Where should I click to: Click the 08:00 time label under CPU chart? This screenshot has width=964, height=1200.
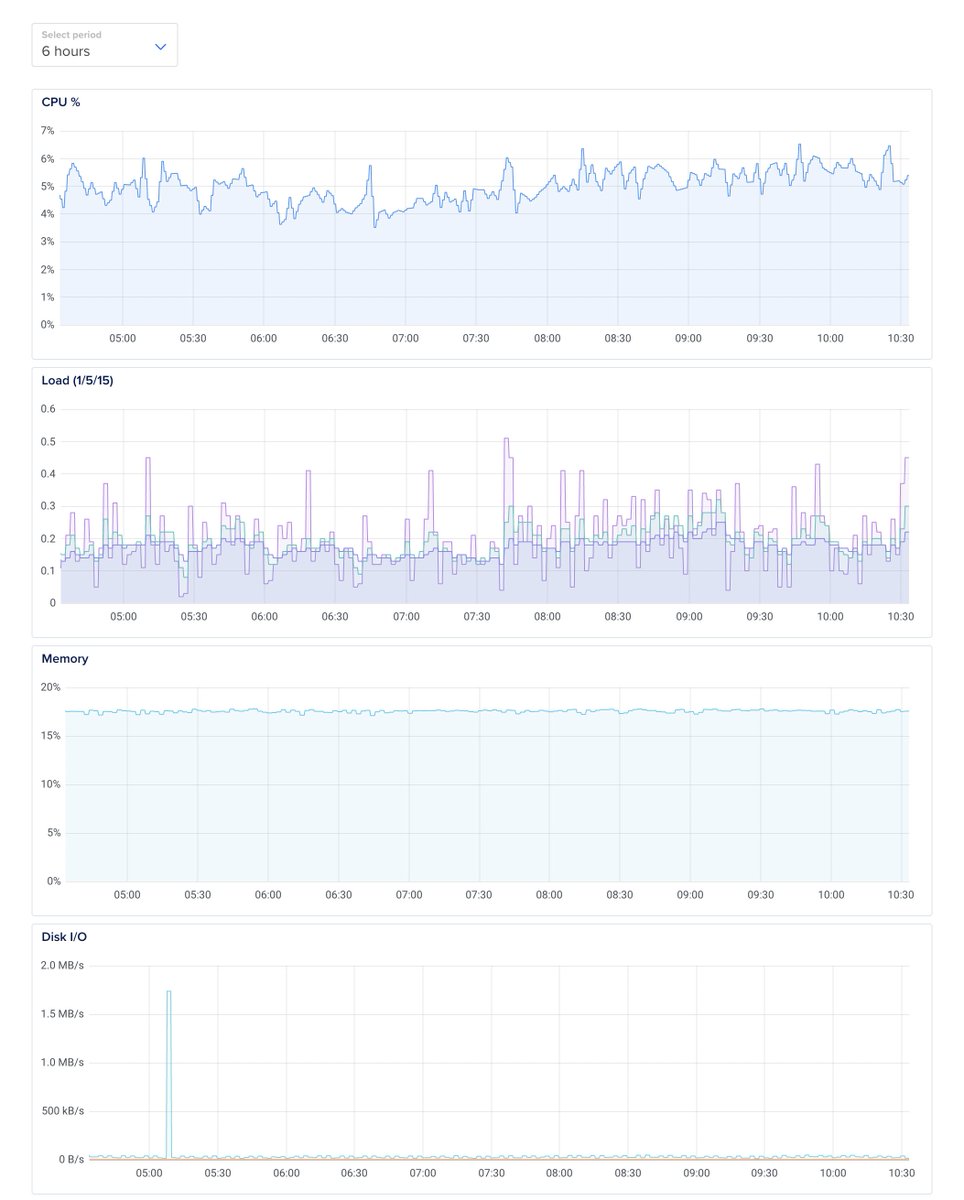coord(547,338)
